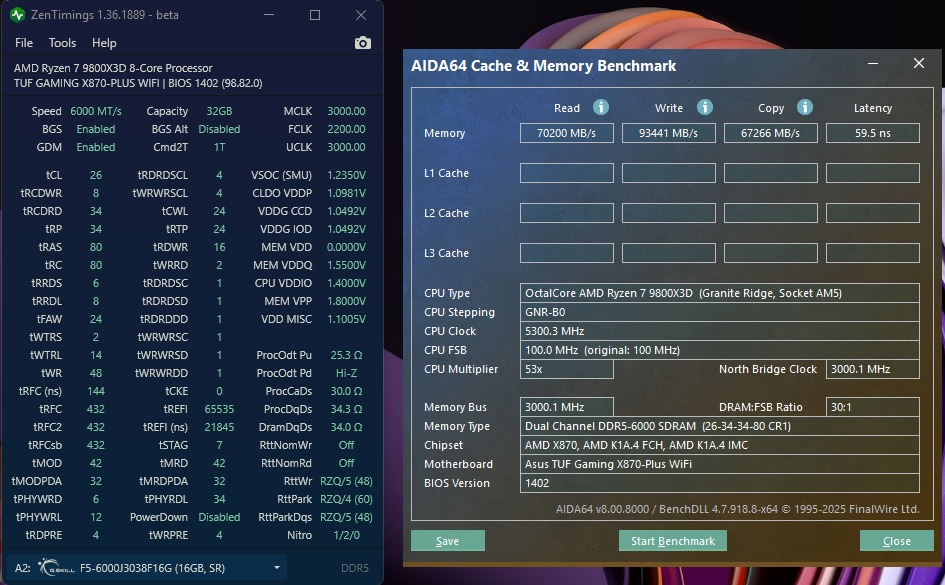Click the tREFI value 65535

coord(219,408)
